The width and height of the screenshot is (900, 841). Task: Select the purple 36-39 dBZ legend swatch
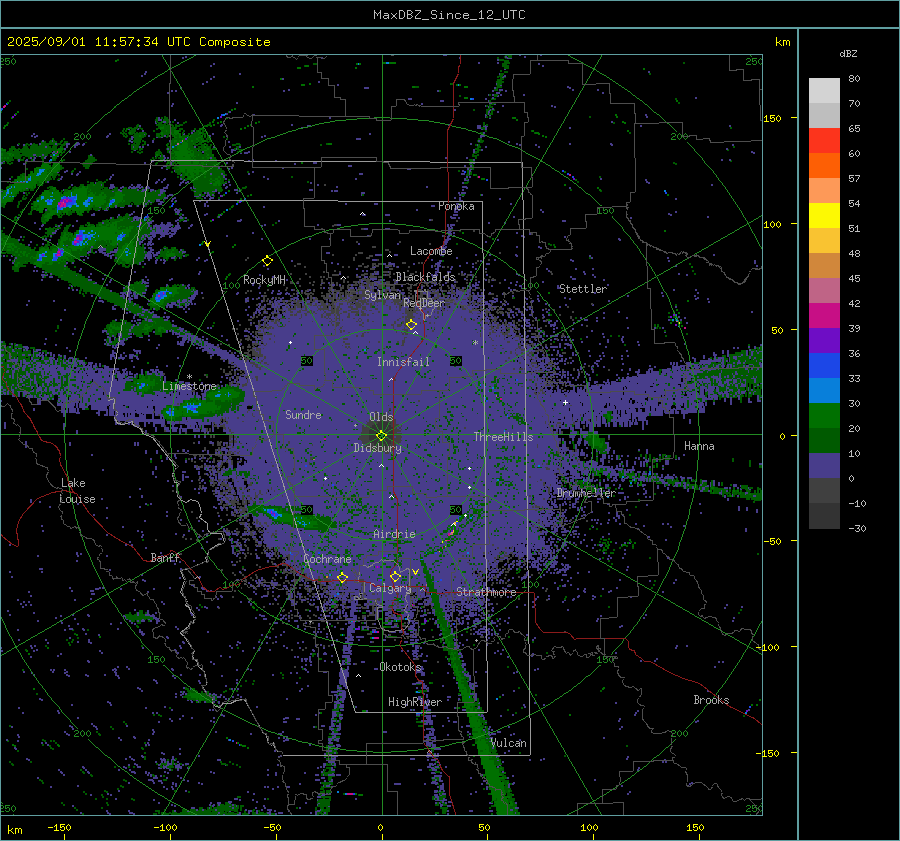click(824, 341)
